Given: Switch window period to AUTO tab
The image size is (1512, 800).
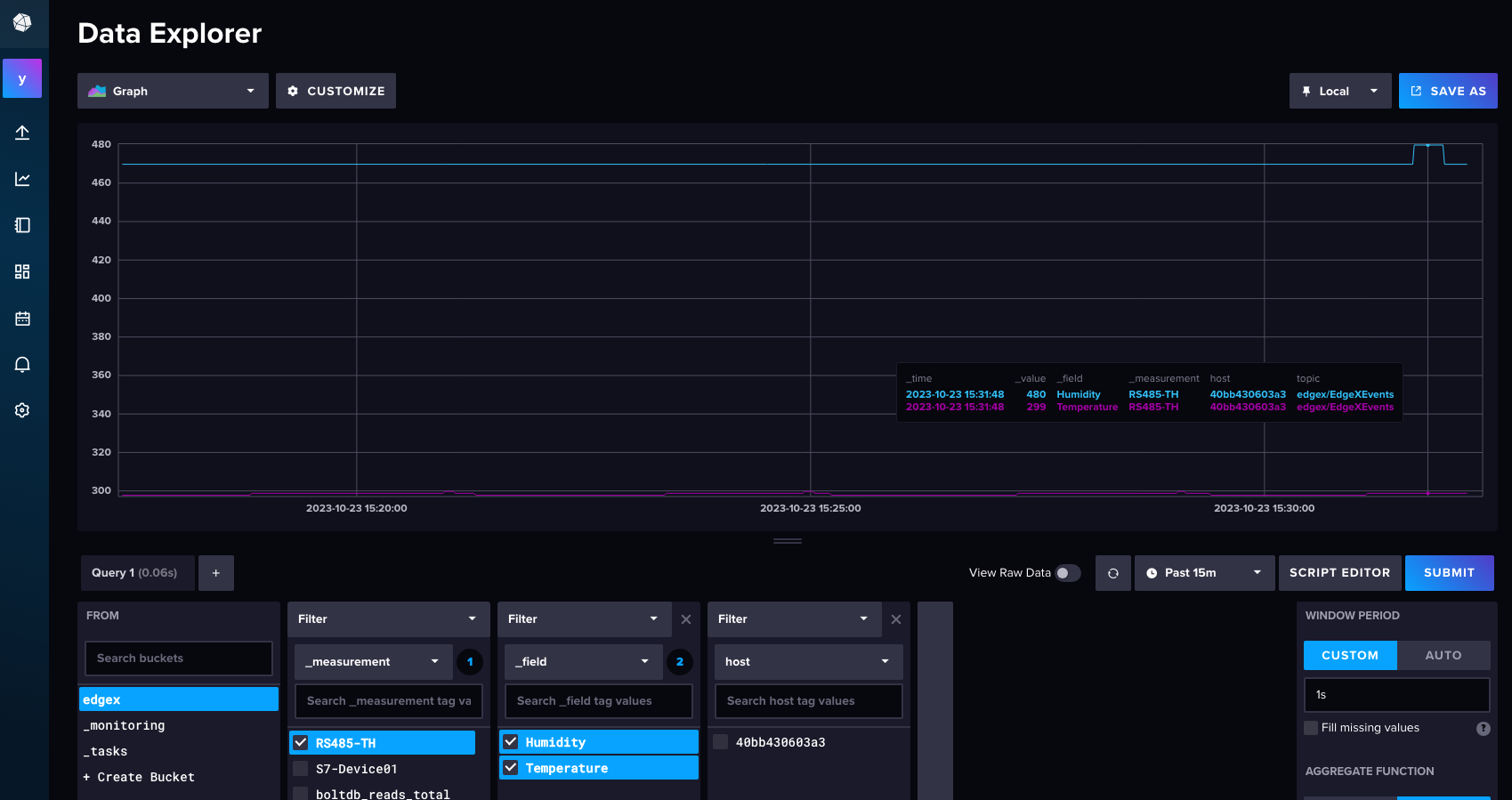Looking at the screenshot, I should (x=1443, y=655).
